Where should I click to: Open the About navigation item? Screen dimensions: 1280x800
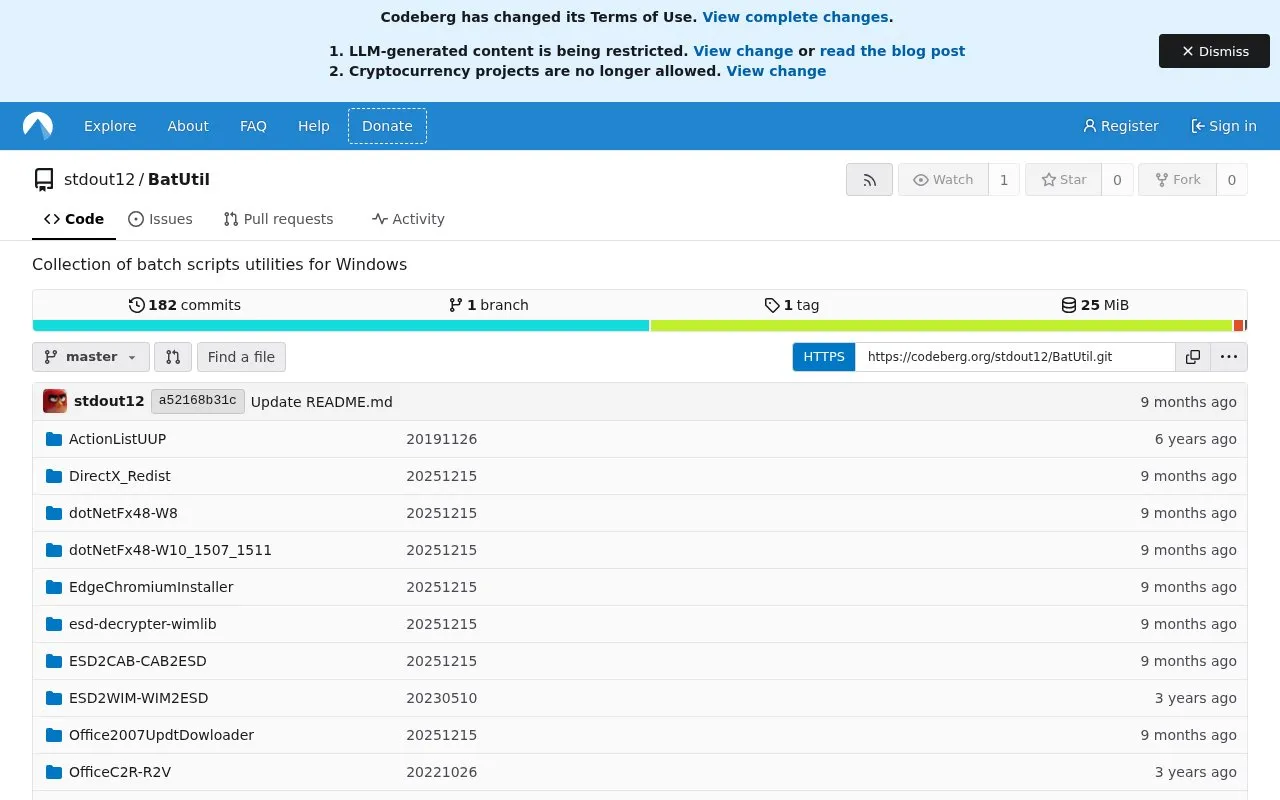click(188, 126)
